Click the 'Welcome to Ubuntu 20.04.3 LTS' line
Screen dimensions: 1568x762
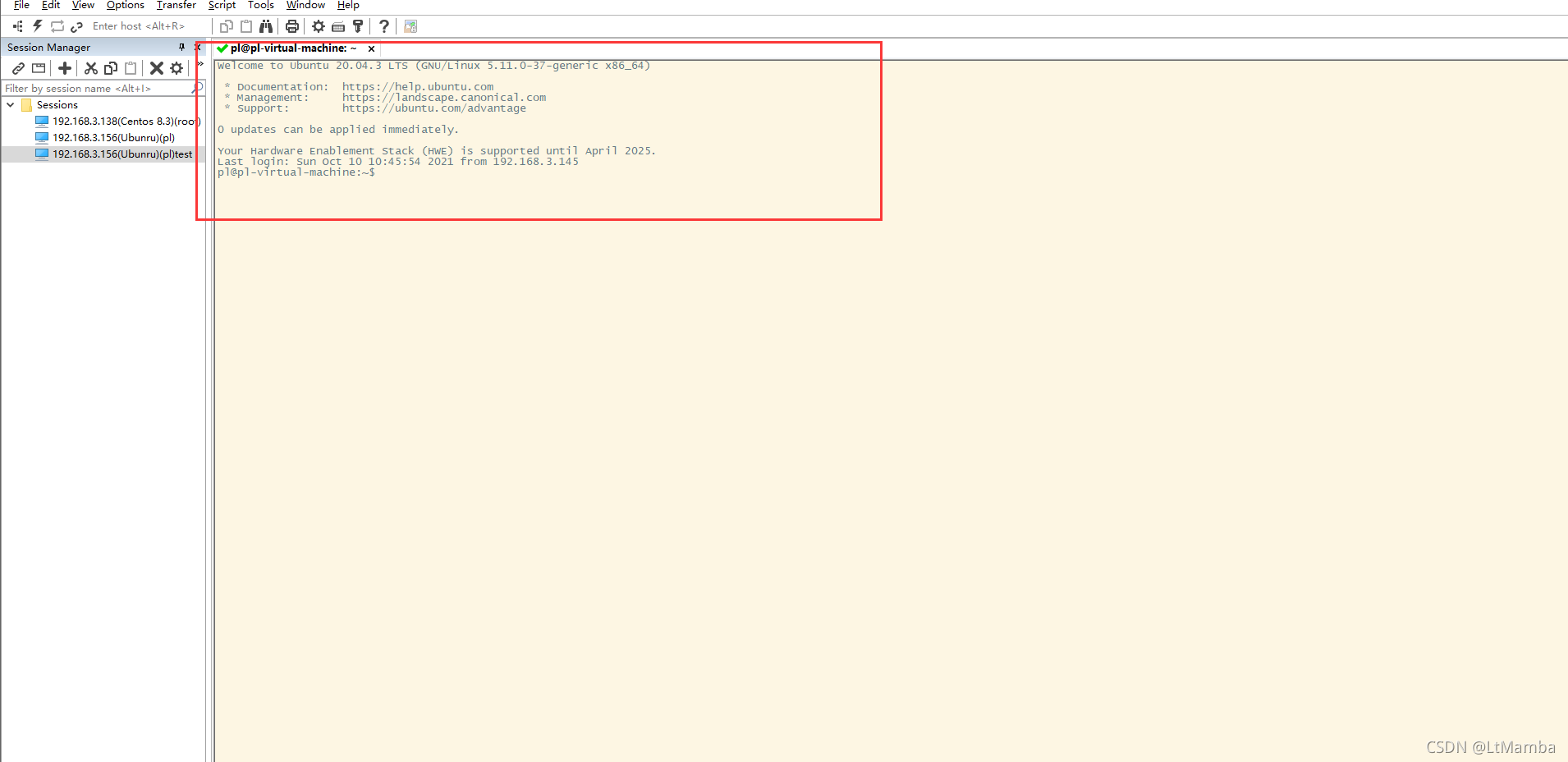(x=433, y=66)
